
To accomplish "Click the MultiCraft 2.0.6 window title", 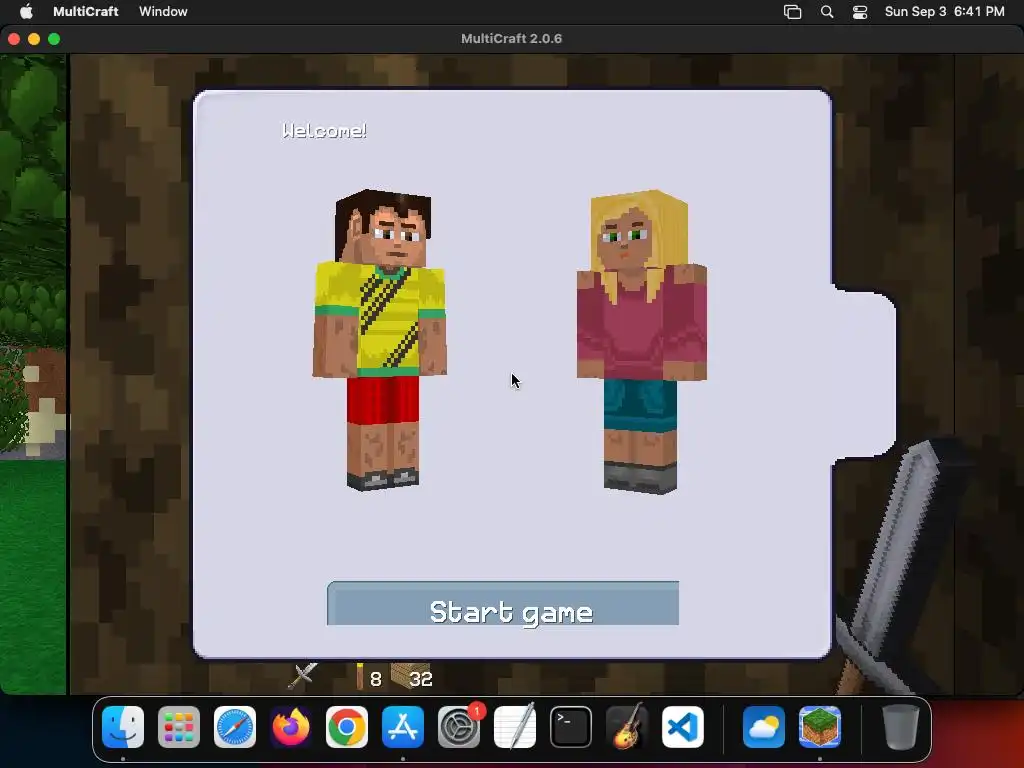I will tap(511, 39).
